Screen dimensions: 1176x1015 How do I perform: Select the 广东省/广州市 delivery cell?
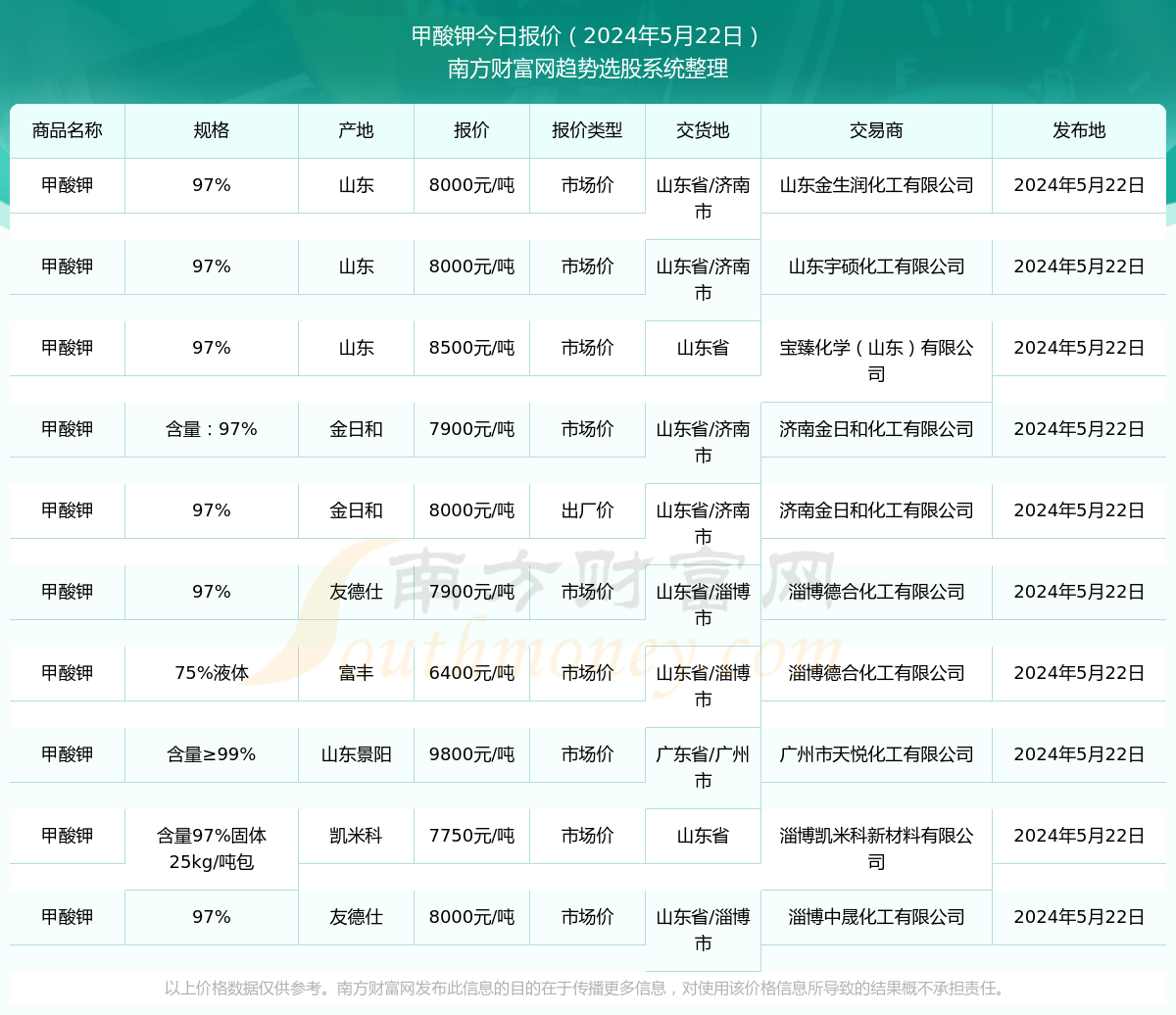(703, 767)
